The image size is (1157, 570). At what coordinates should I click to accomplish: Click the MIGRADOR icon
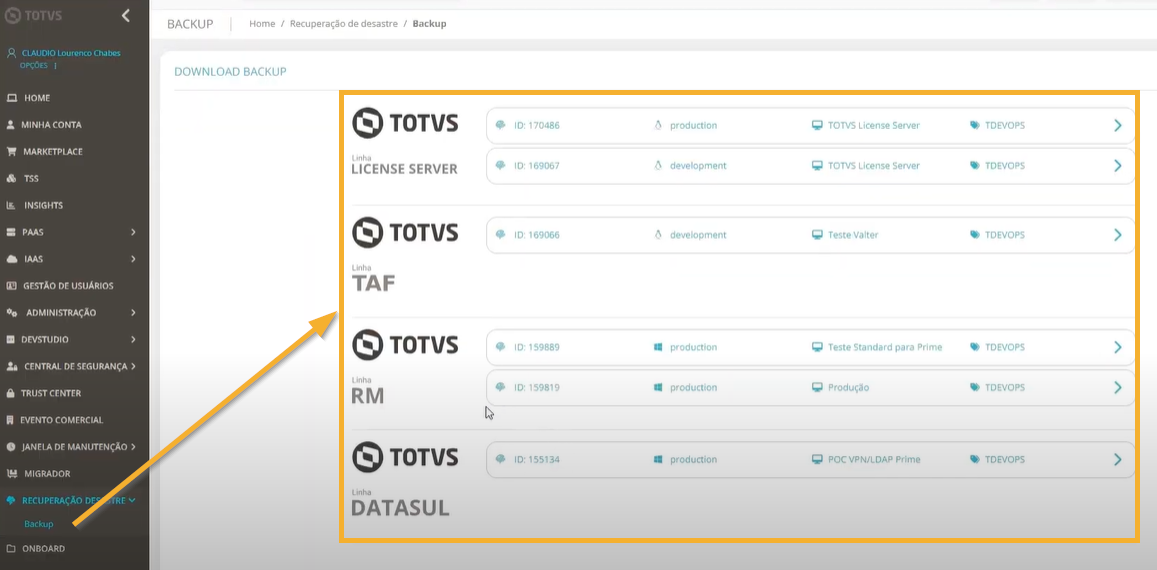[11, 473]
